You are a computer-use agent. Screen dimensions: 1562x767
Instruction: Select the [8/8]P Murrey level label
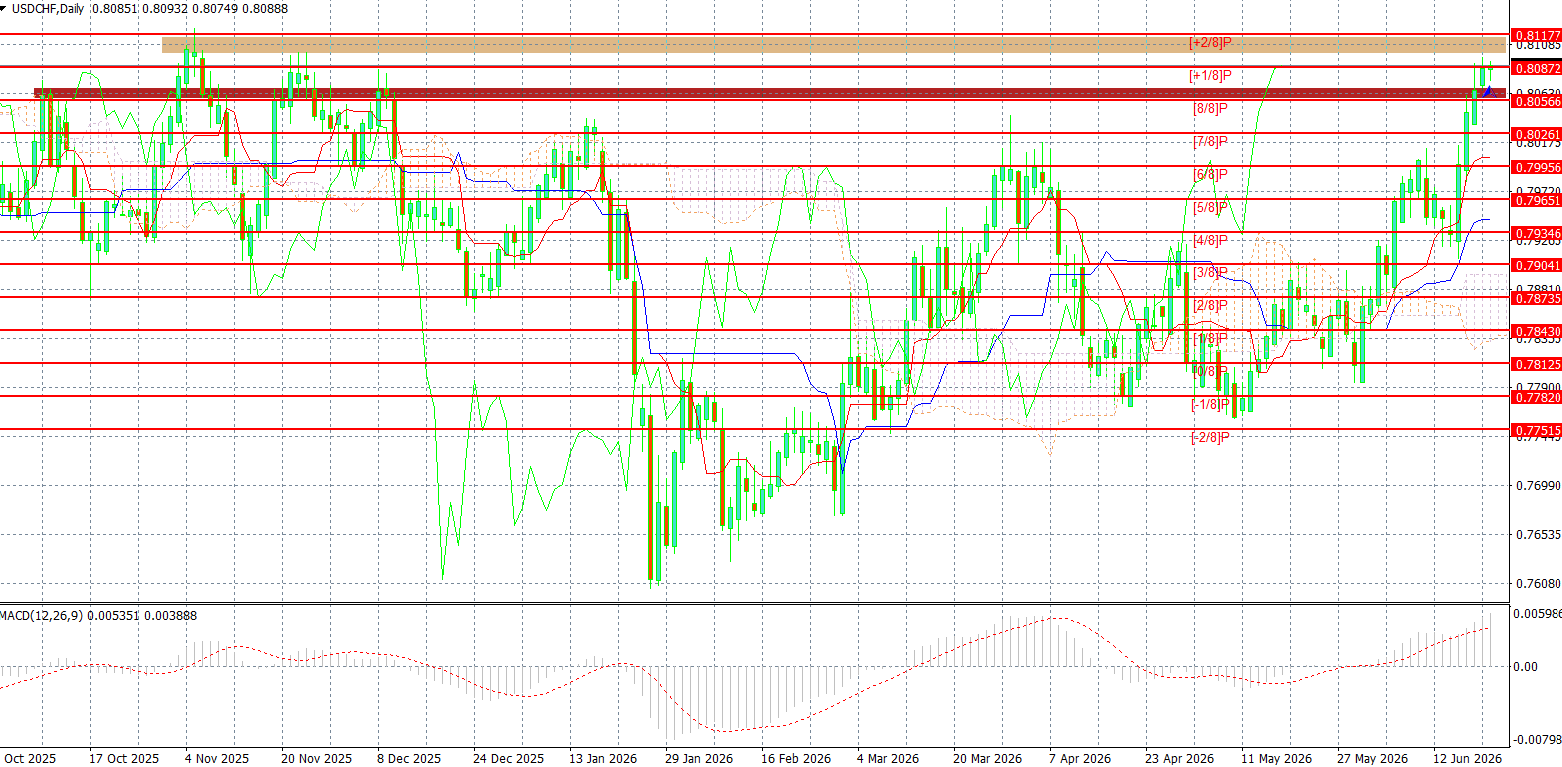tap(1210, 108)
